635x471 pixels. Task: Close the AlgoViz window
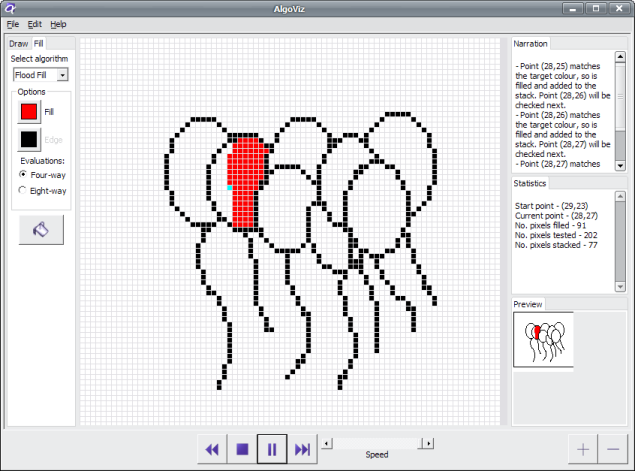click(x=619, y=9)
